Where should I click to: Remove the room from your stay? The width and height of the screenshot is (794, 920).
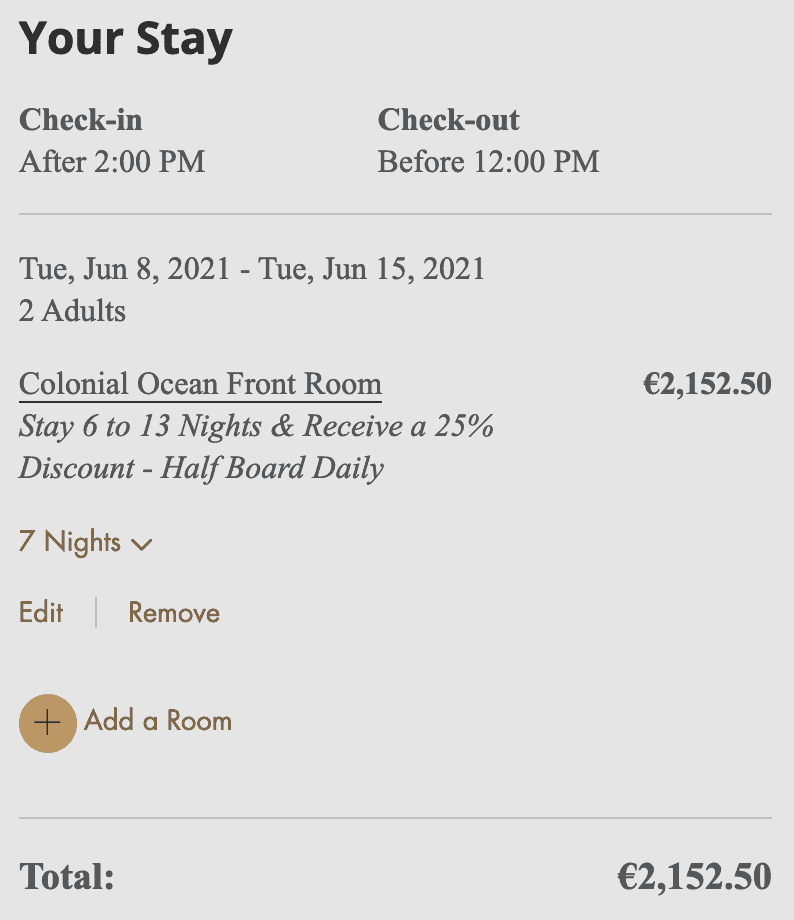pos(174,612)
